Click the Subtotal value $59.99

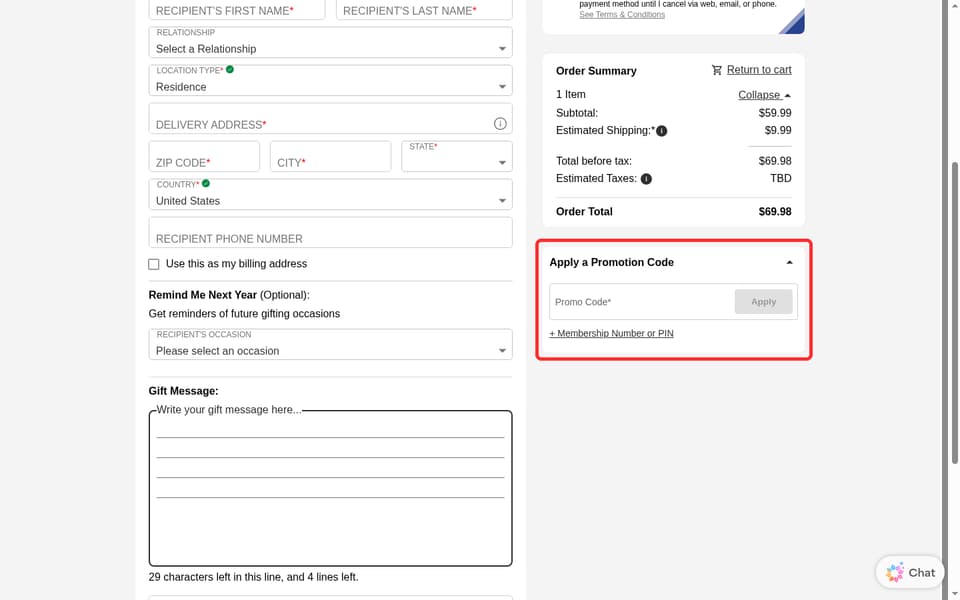tap(774, 113)
